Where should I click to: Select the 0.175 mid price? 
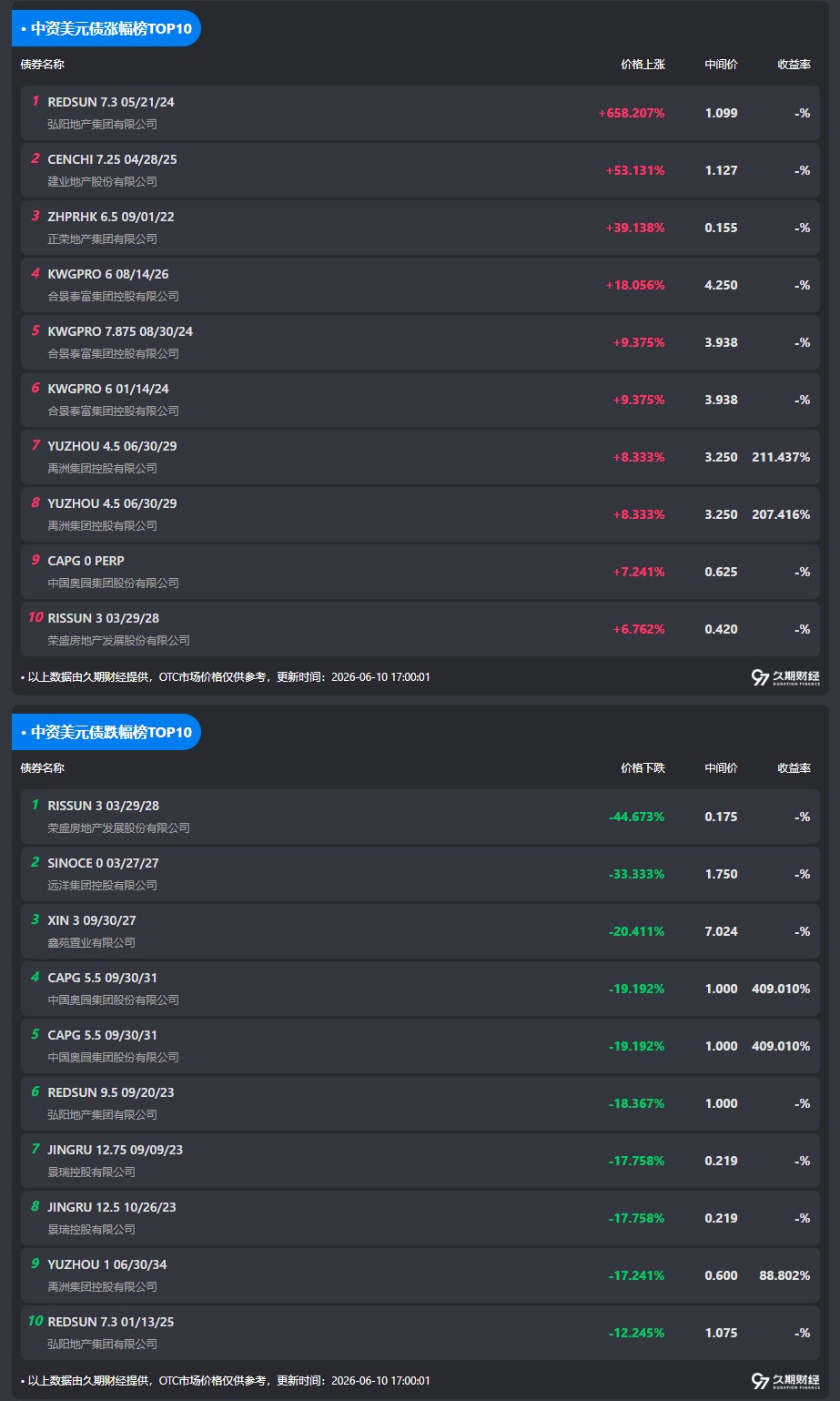pyautogui.click(x=721, y=817)
